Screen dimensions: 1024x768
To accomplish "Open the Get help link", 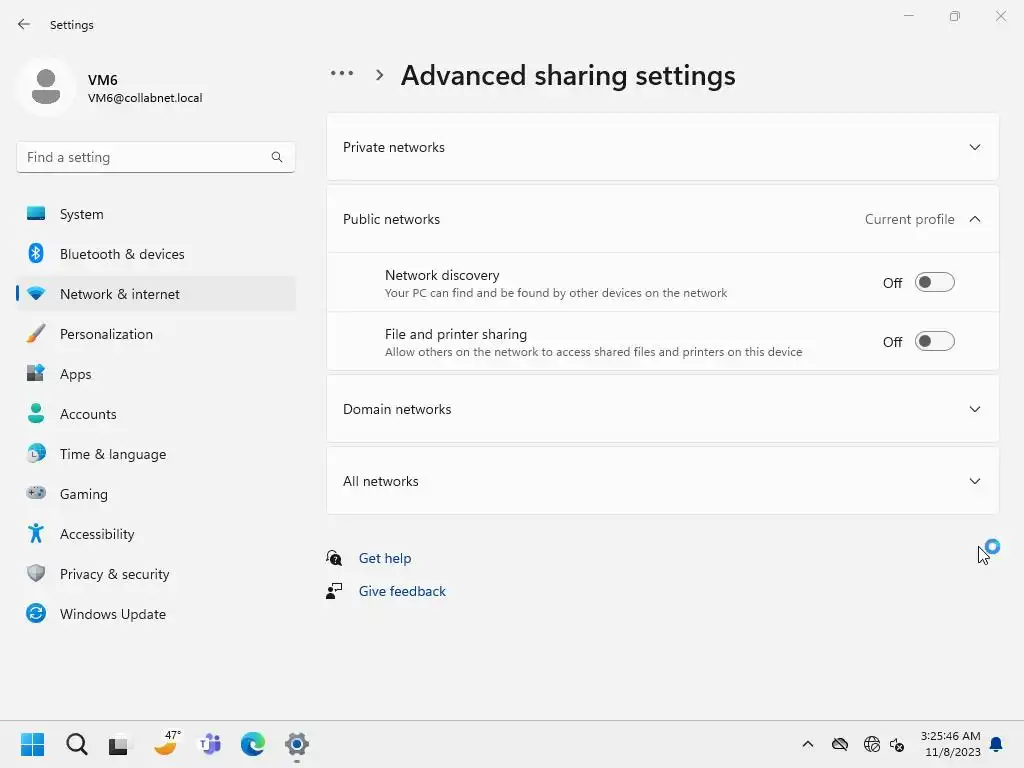I will coord(385,558).
